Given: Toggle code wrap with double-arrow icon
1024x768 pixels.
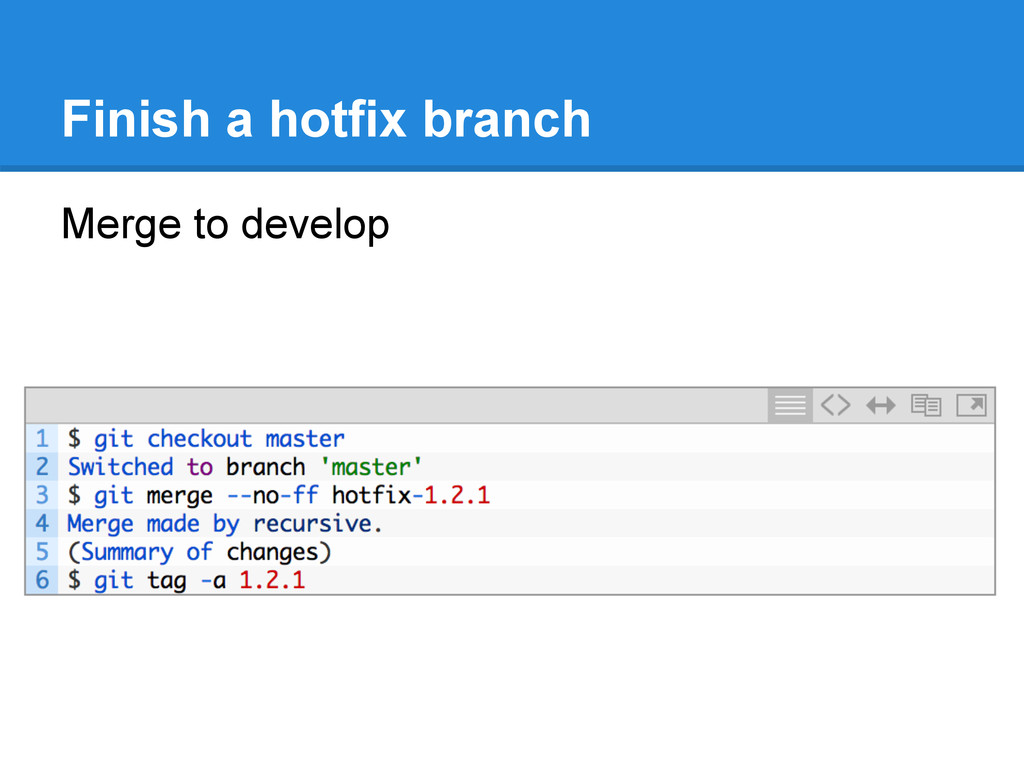Looking at the screenshot, I should pos(880,406).
